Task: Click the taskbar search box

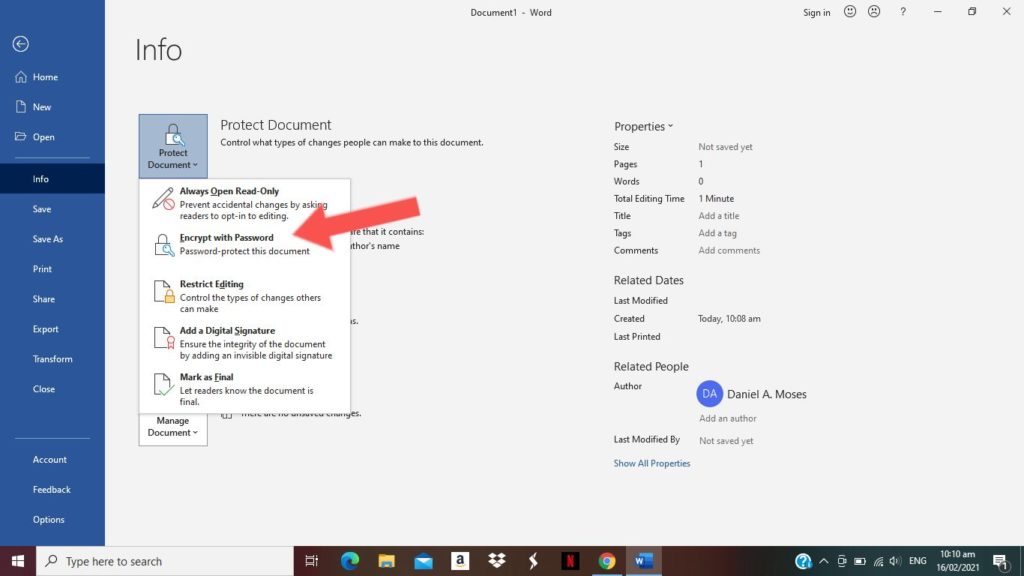Action: [x=165, y=561]
